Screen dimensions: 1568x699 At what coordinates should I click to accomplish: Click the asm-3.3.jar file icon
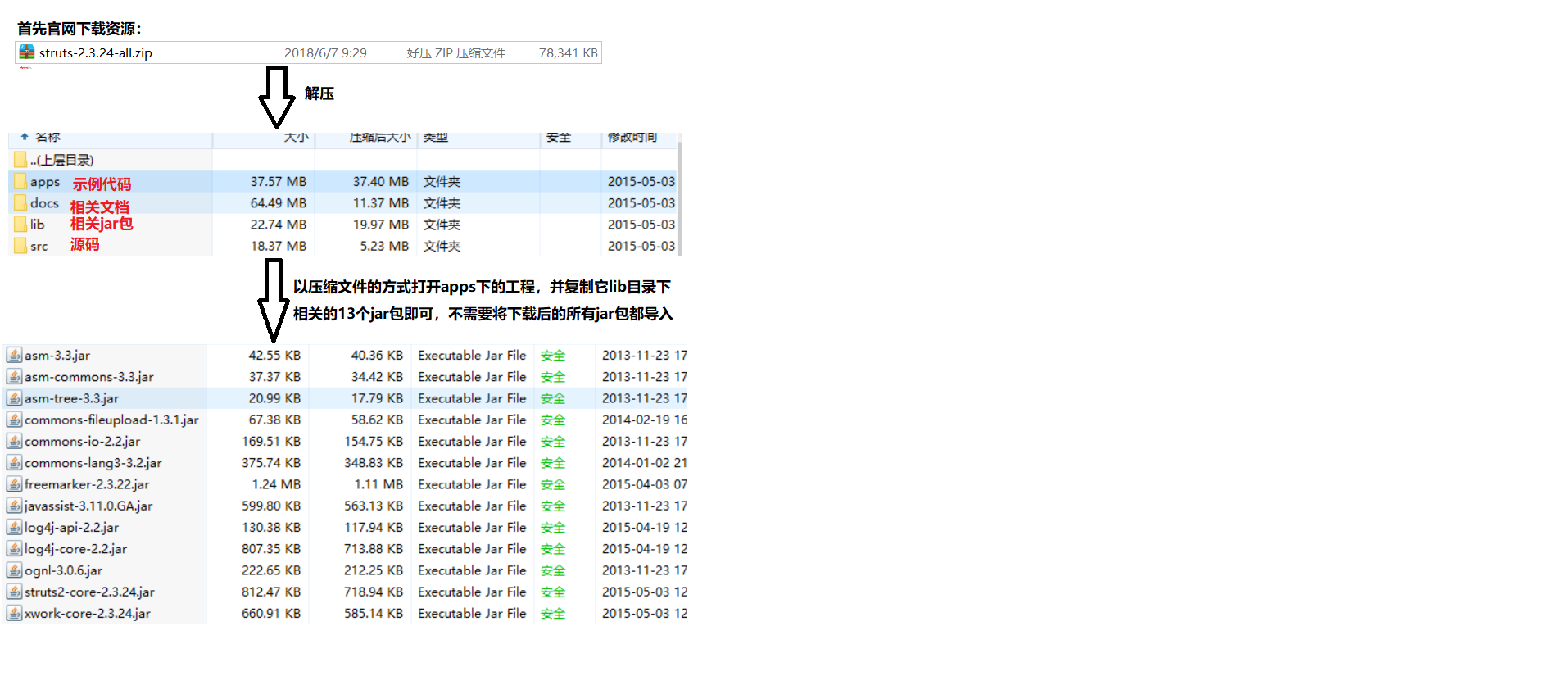[x=15, y=355]
